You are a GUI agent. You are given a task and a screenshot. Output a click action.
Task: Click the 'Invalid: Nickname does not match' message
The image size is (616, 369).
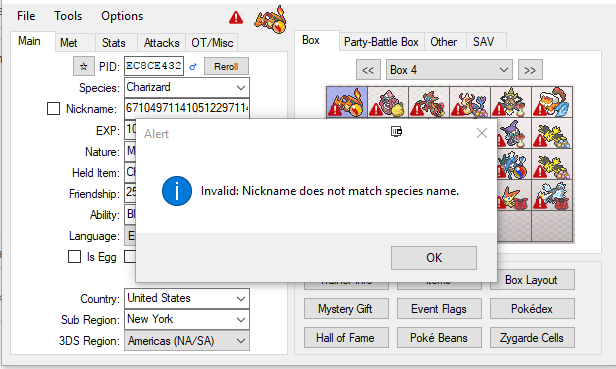pos(330,191)
